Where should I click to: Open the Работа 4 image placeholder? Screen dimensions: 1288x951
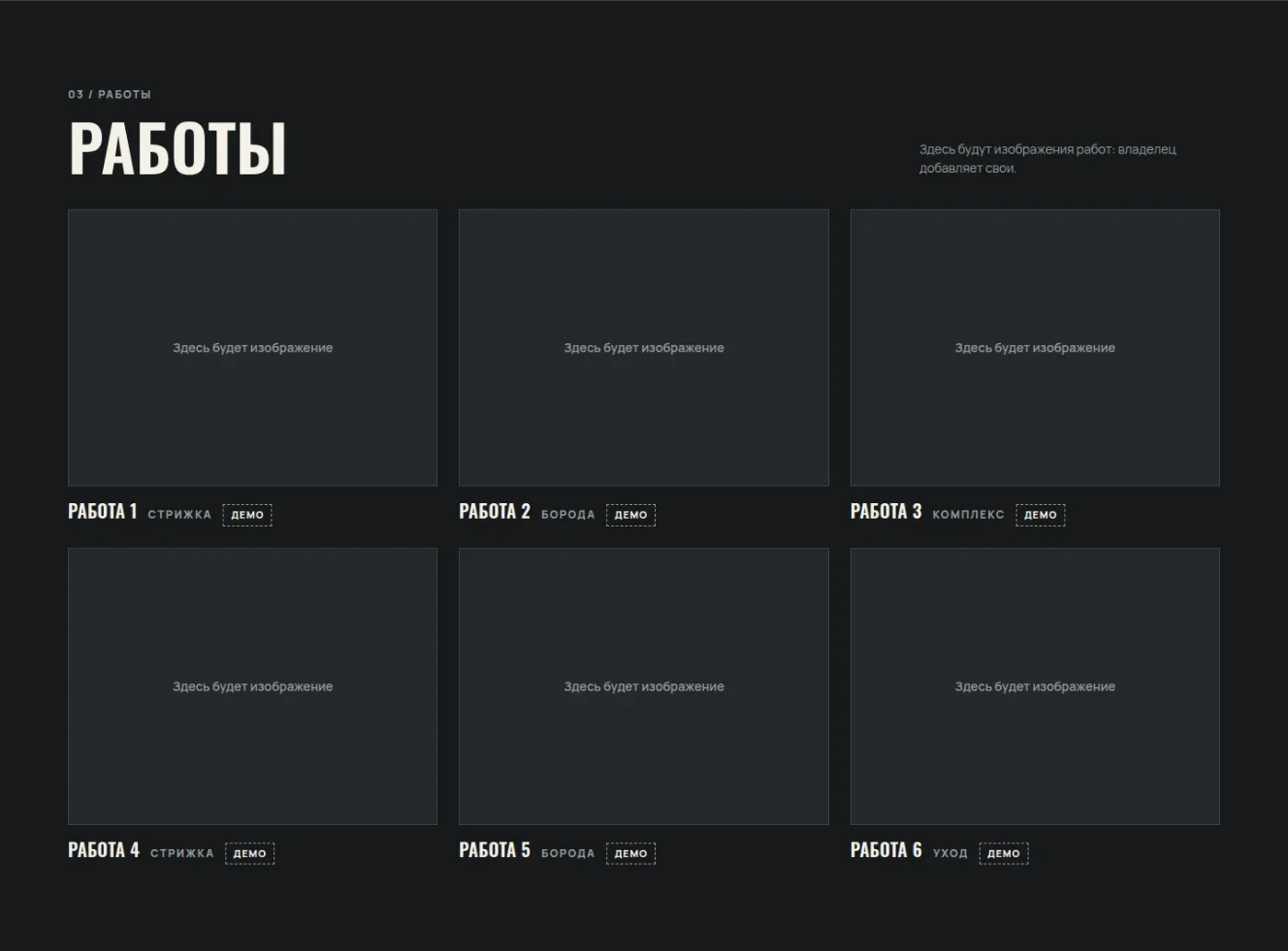tap(252, 686)
